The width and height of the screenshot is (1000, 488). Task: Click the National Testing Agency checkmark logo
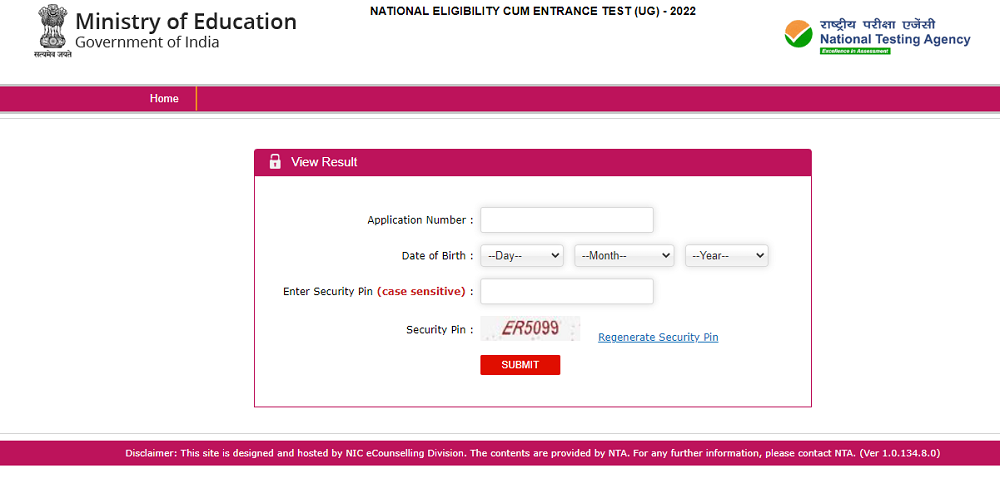click(799, 35)
